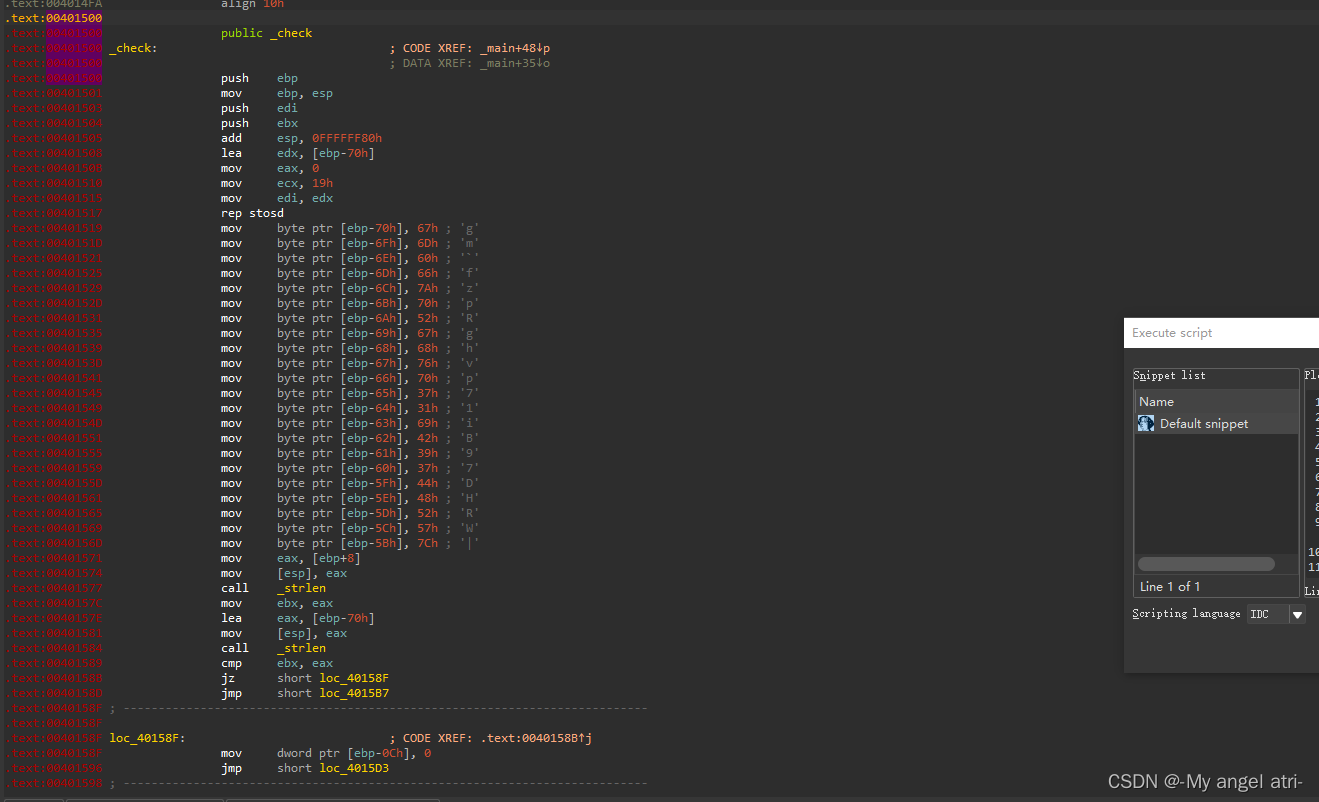Click the "[ebp-5Ch], 57h" line commented 'W'
Viewport: 1319px width, 802px height.
click(350, 528)
